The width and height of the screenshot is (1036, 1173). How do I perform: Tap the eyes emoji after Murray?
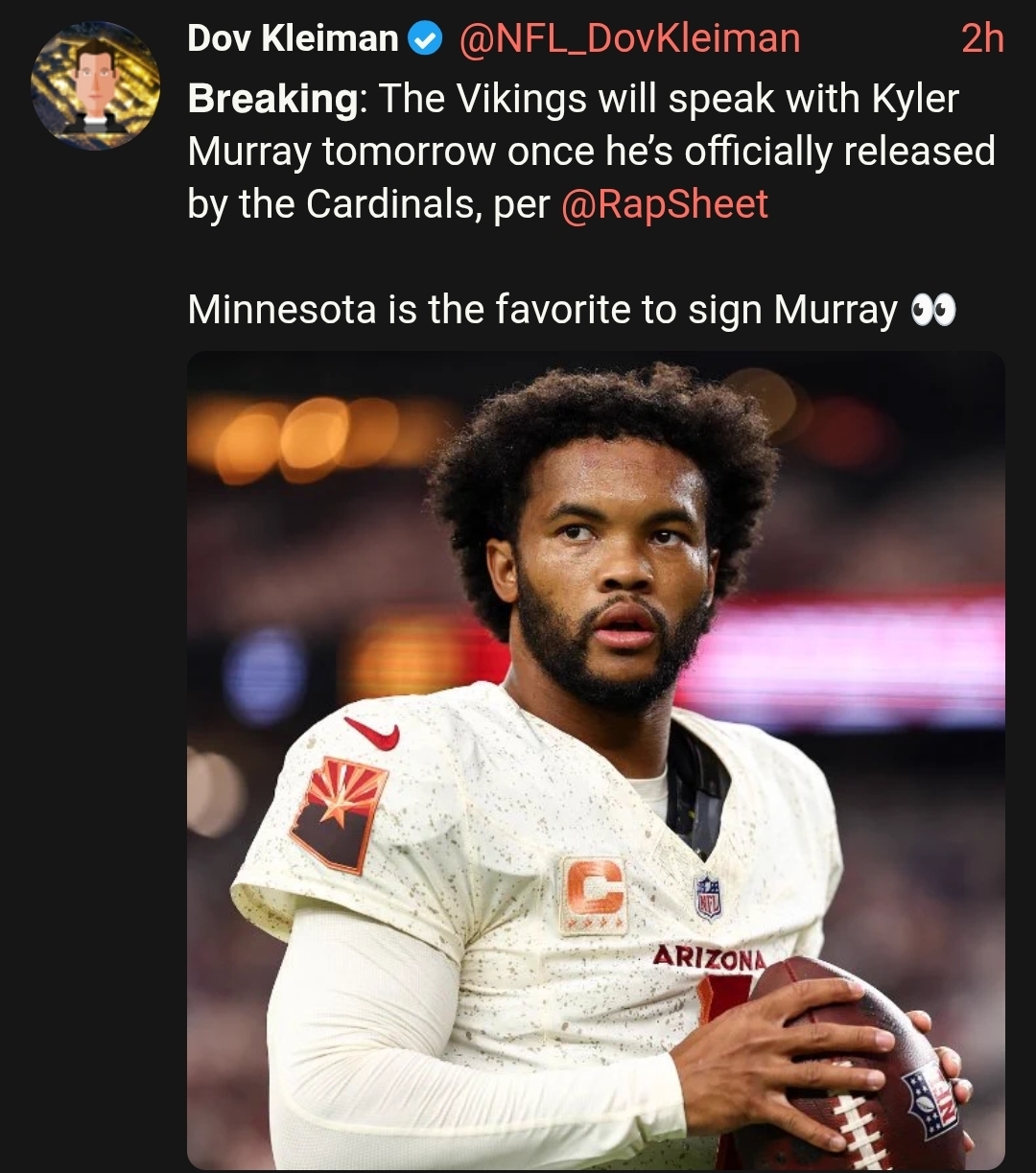(932, 311)
